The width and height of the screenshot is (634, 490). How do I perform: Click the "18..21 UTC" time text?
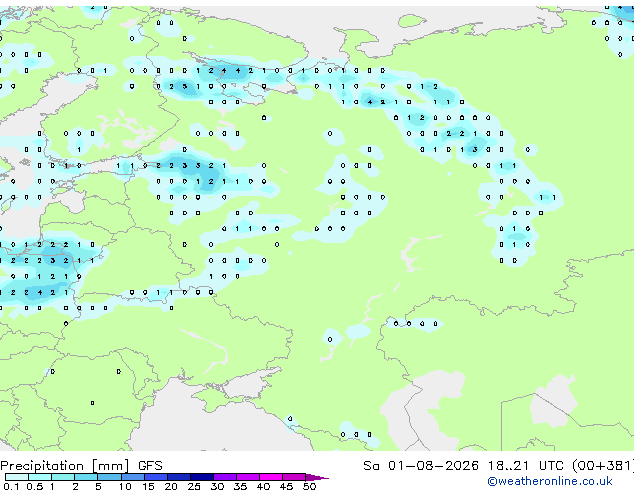525,466
